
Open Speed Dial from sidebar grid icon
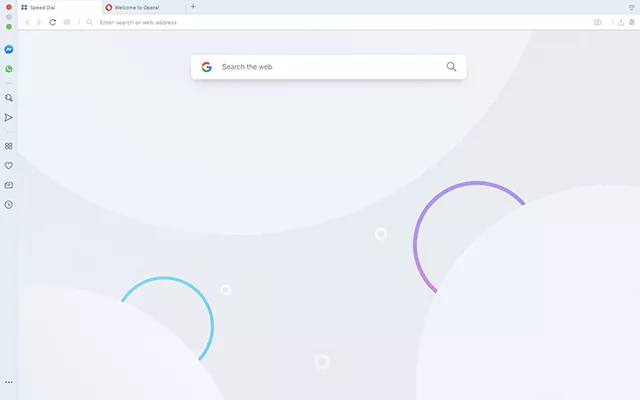click(x=9, y=146)
